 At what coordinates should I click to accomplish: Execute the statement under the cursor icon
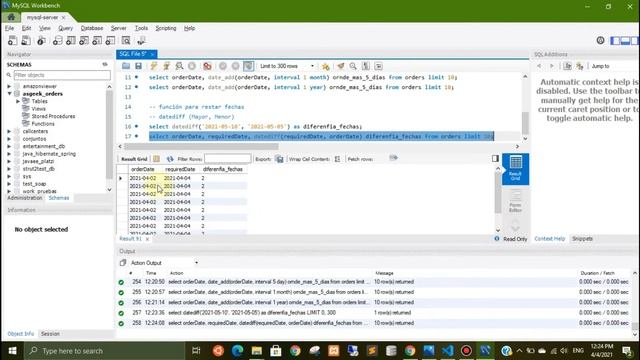point(166,66)
